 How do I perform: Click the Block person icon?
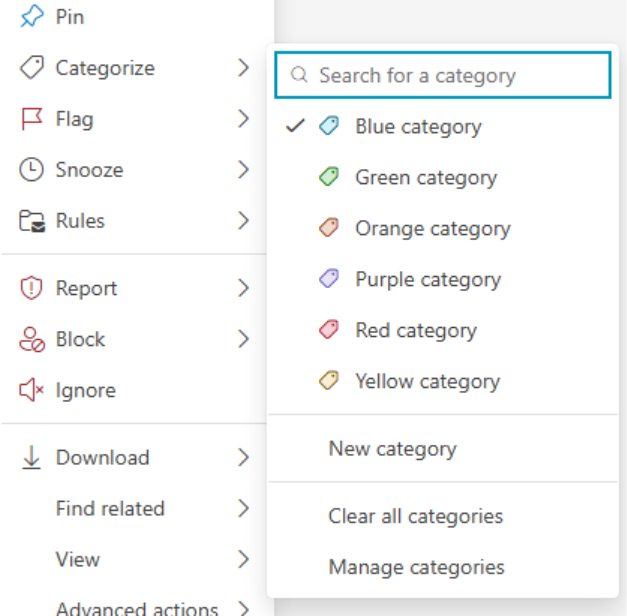point(32,339)
